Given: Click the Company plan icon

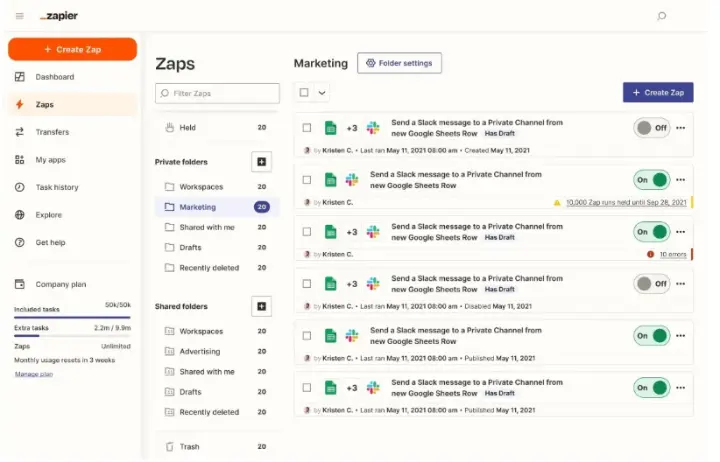Looking at the screenshot, I should pyautogui.click(x=19, y=284).
